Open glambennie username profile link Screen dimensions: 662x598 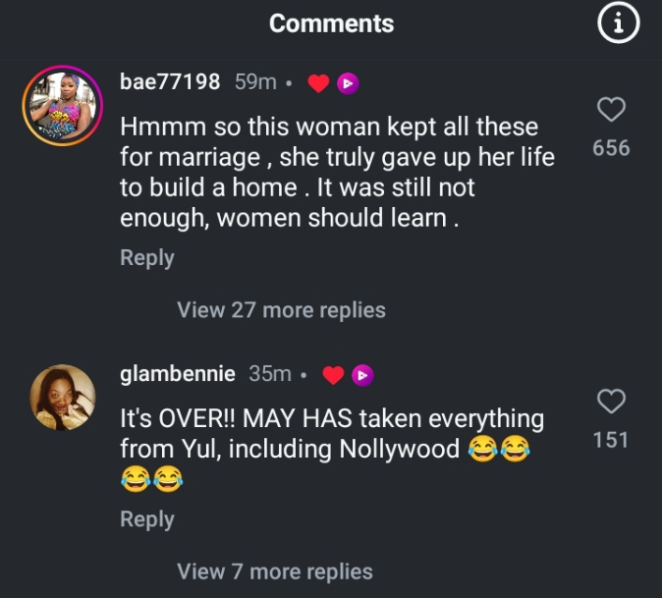click(x=178, y=374)
